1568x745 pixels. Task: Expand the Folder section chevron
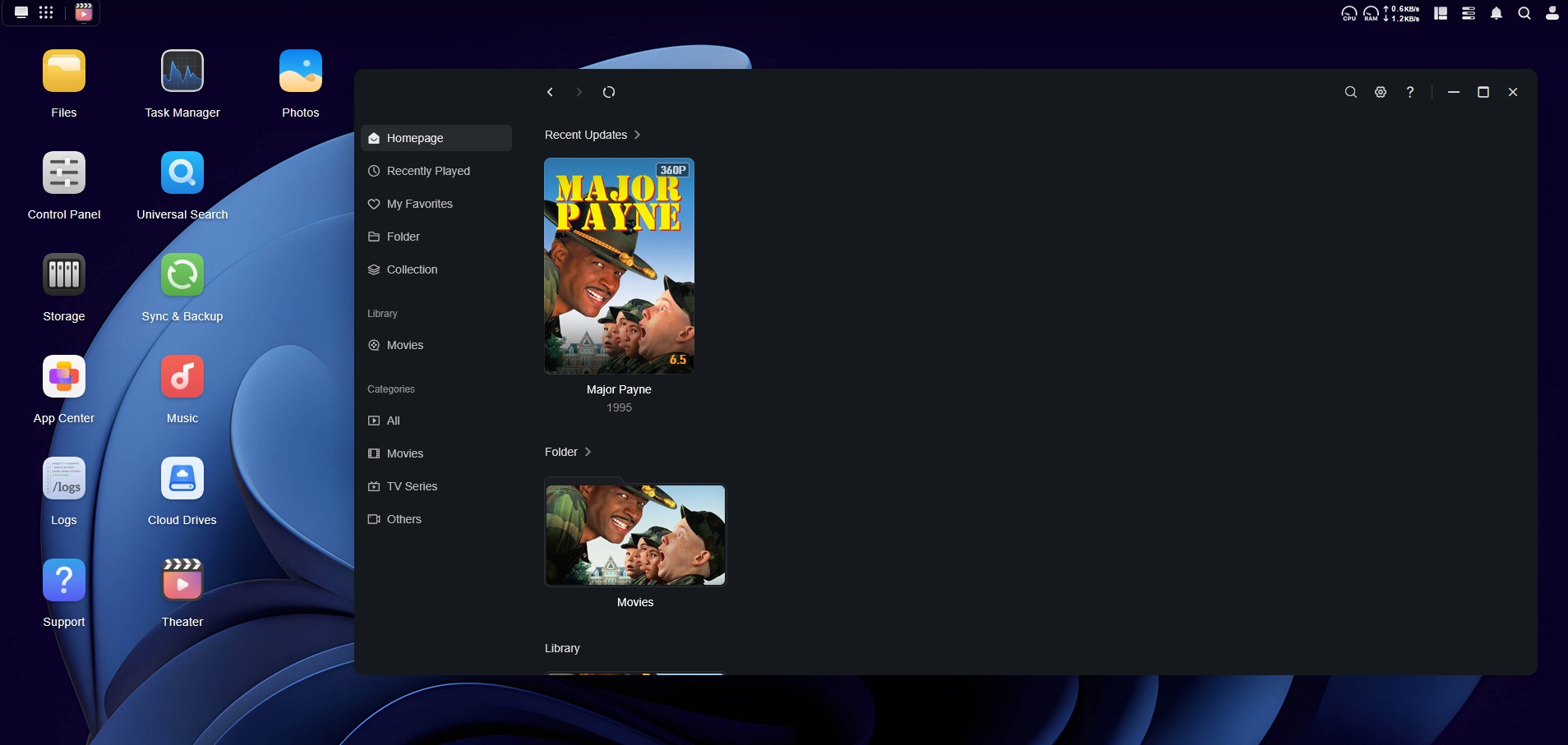588,452
